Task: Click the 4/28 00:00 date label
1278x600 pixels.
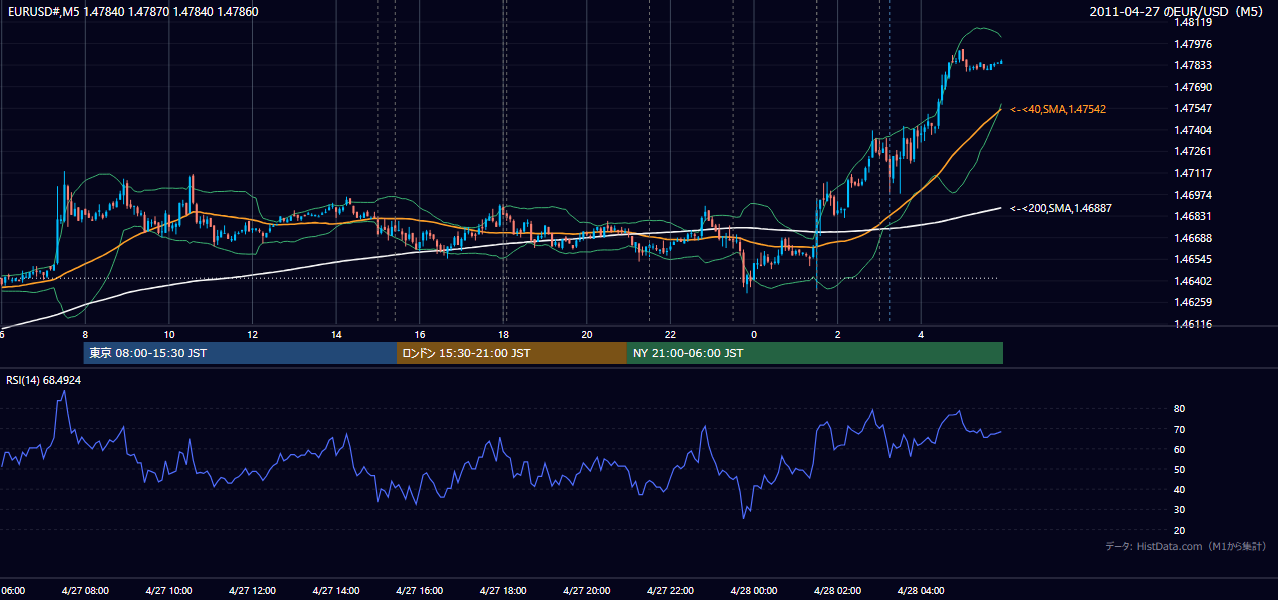Action: pos(754,591)
